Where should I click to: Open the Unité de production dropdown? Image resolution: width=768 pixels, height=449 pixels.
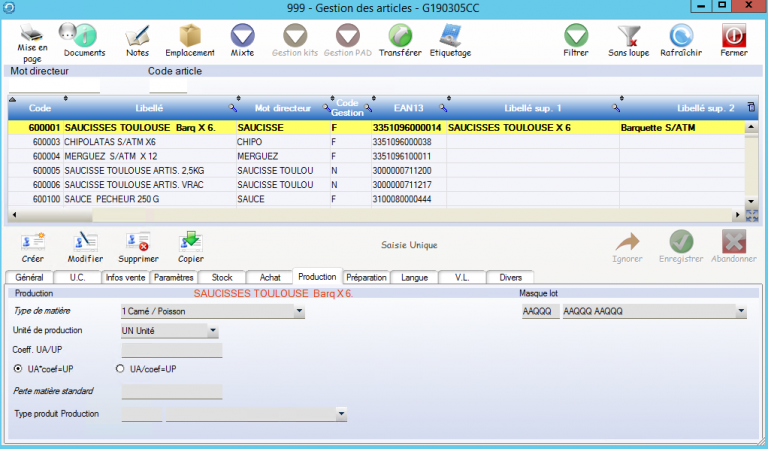[x=213, y=331]
